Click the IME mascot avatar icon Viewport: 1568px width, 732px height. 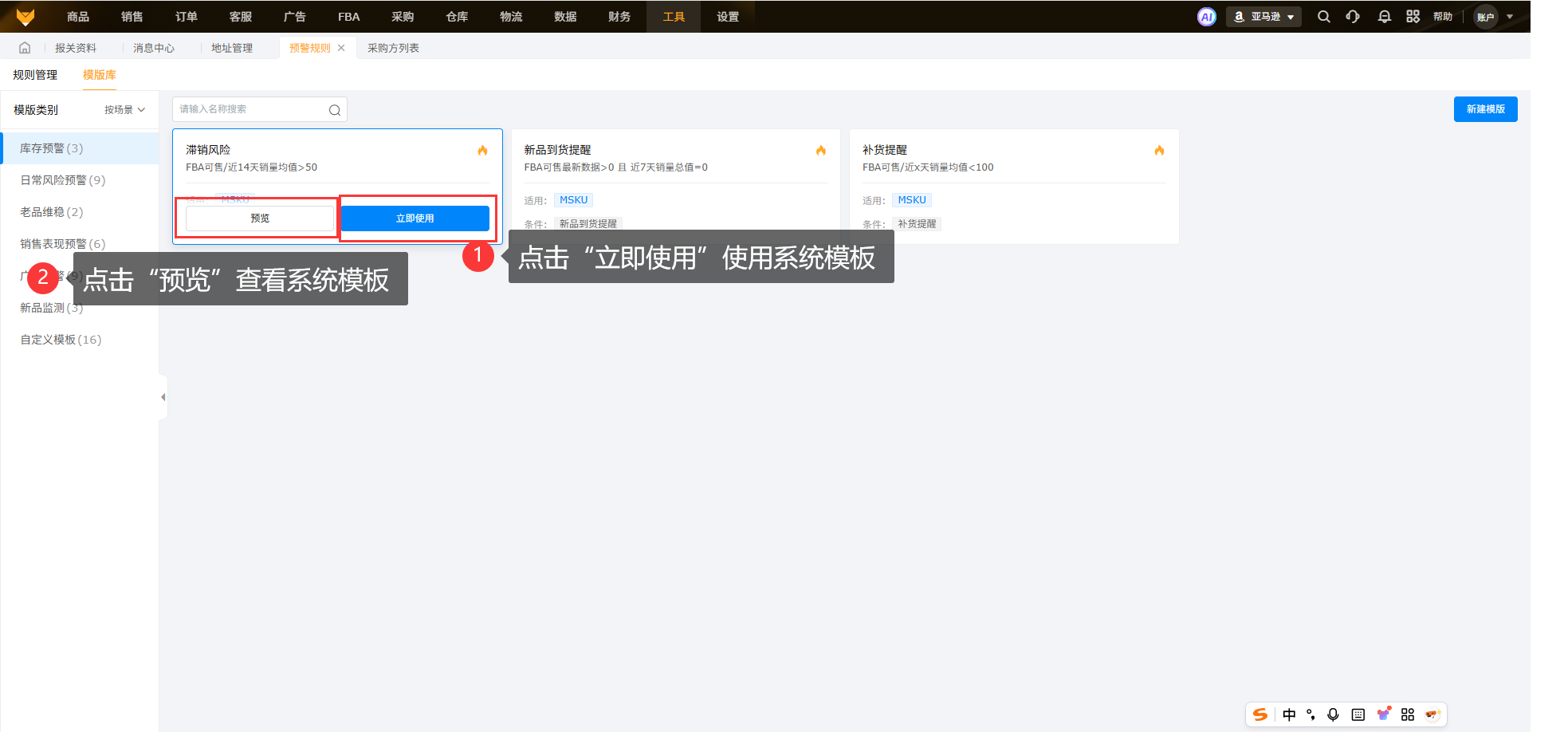1432,714
